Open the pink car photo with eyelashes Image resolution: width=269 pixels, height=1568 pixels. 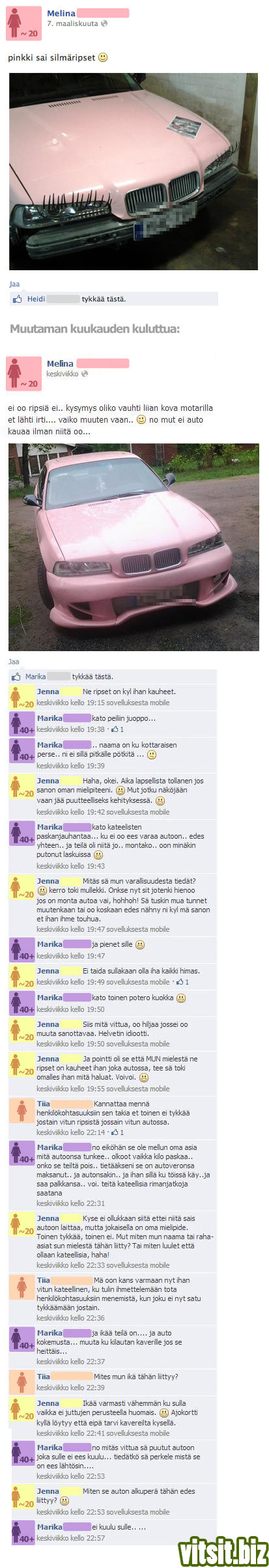pos(134,171)
